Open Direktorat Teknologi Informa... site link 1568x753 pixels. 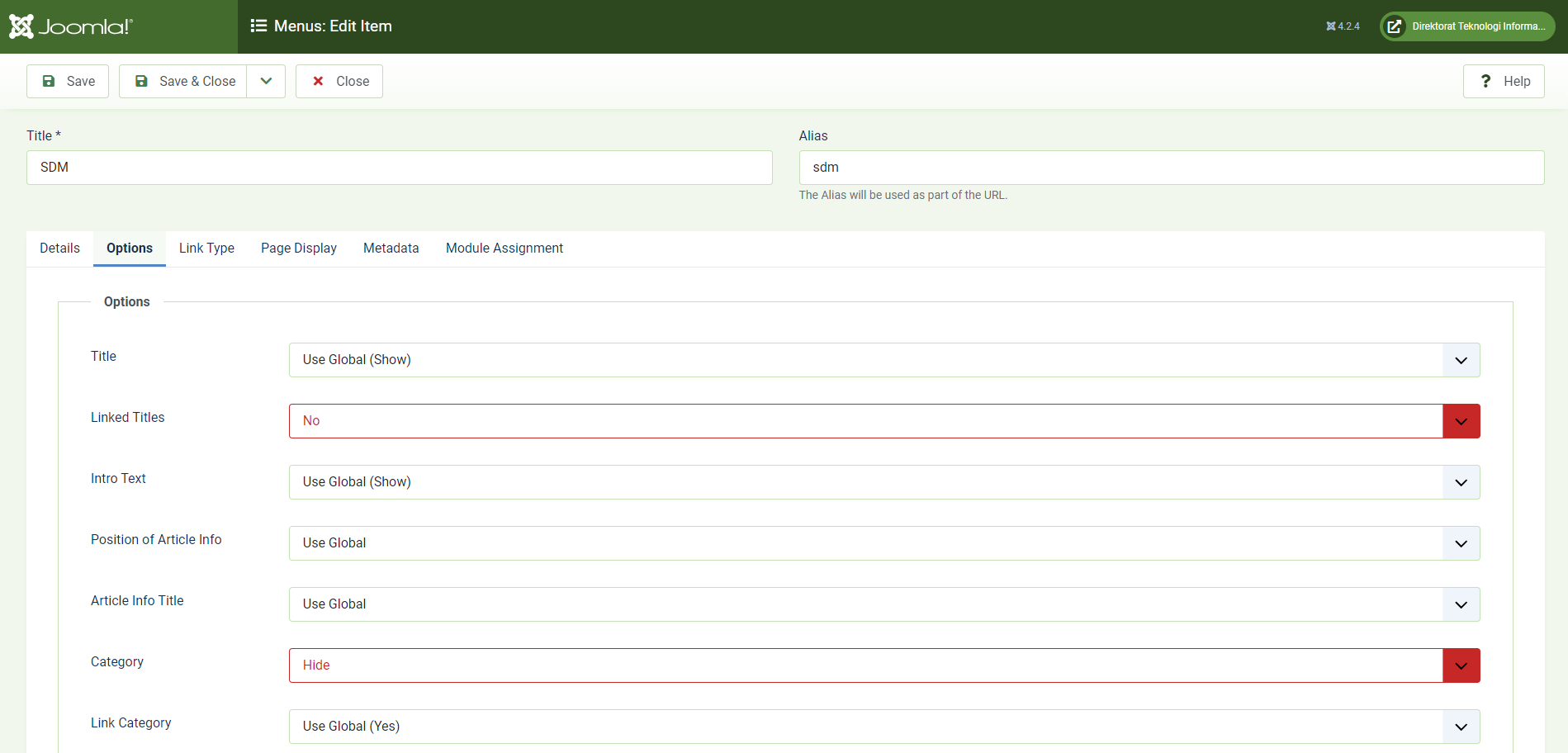[x=1467, y=26]
